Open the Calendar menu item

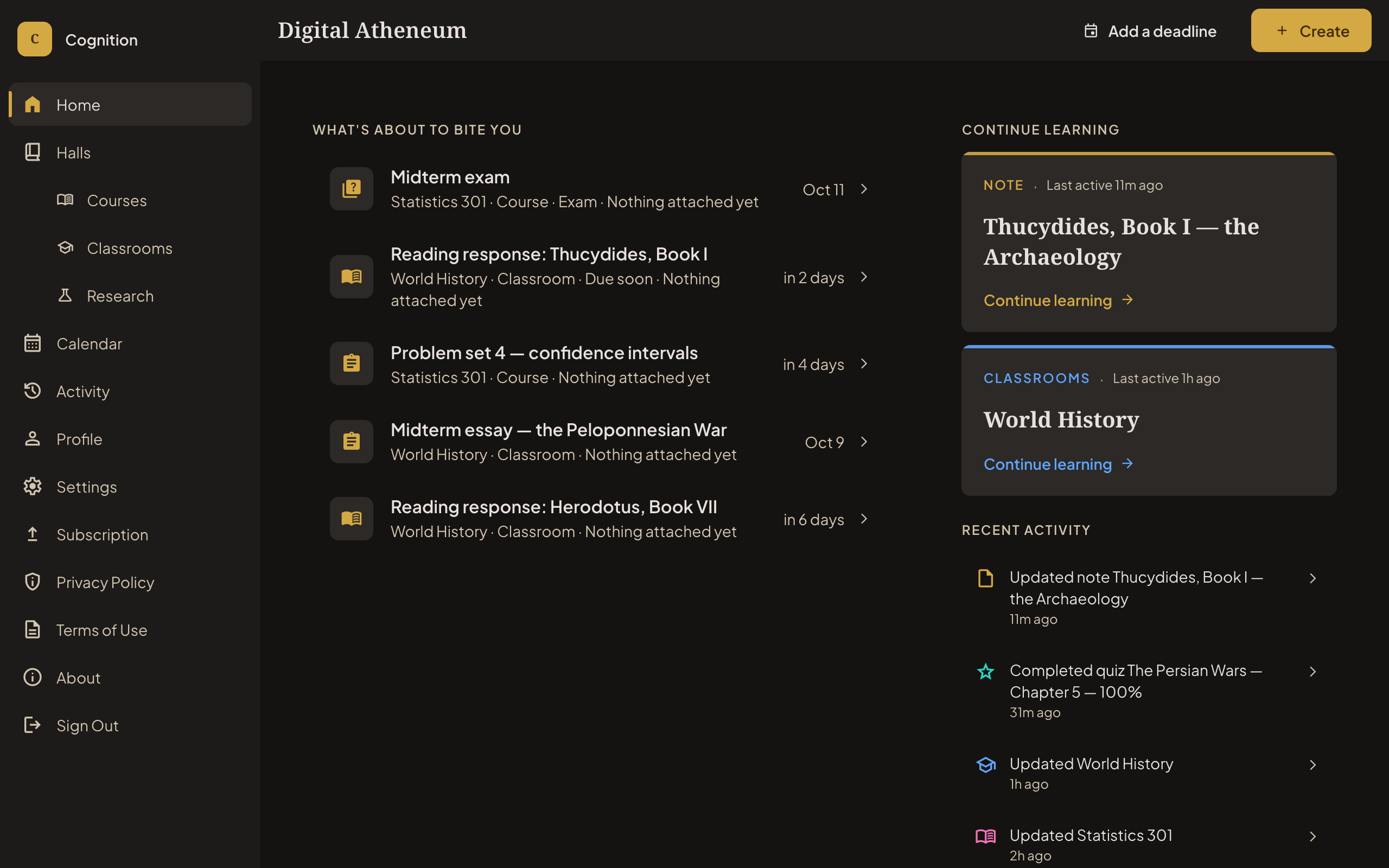tap(130, 343)
